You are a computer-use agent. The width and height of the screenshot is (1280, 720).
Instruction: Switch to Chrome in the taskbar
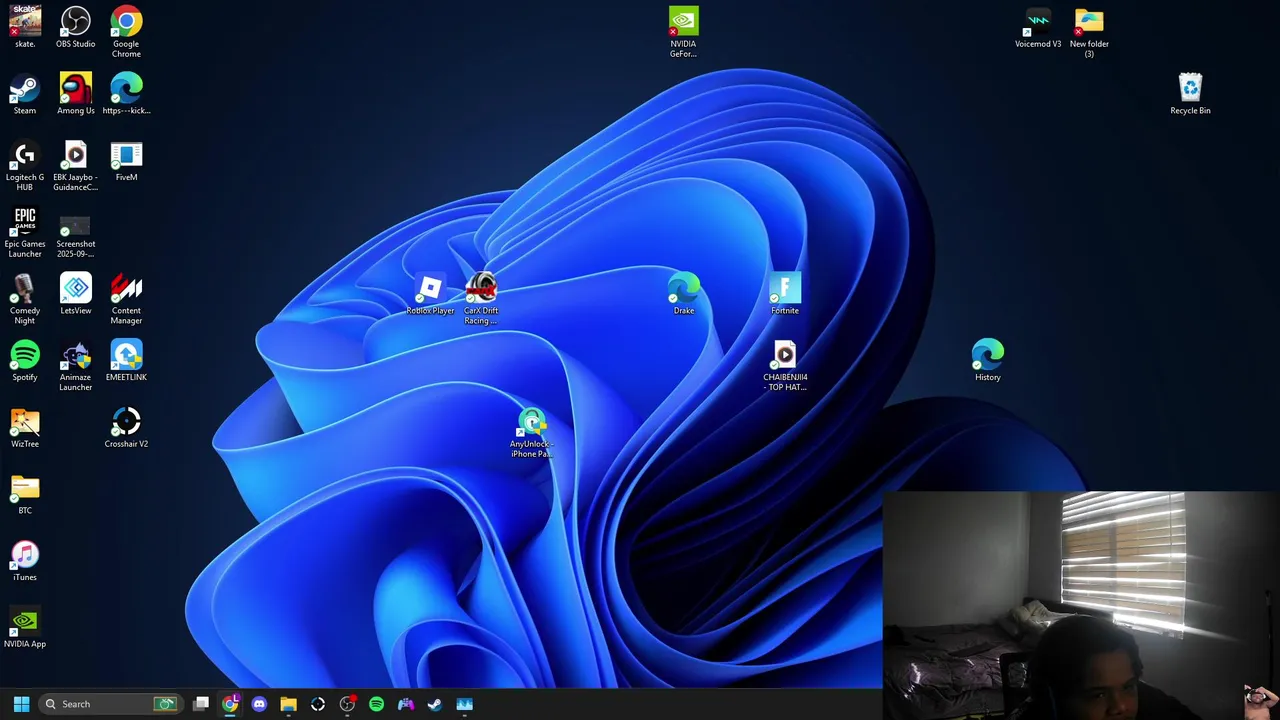[230, 704]
